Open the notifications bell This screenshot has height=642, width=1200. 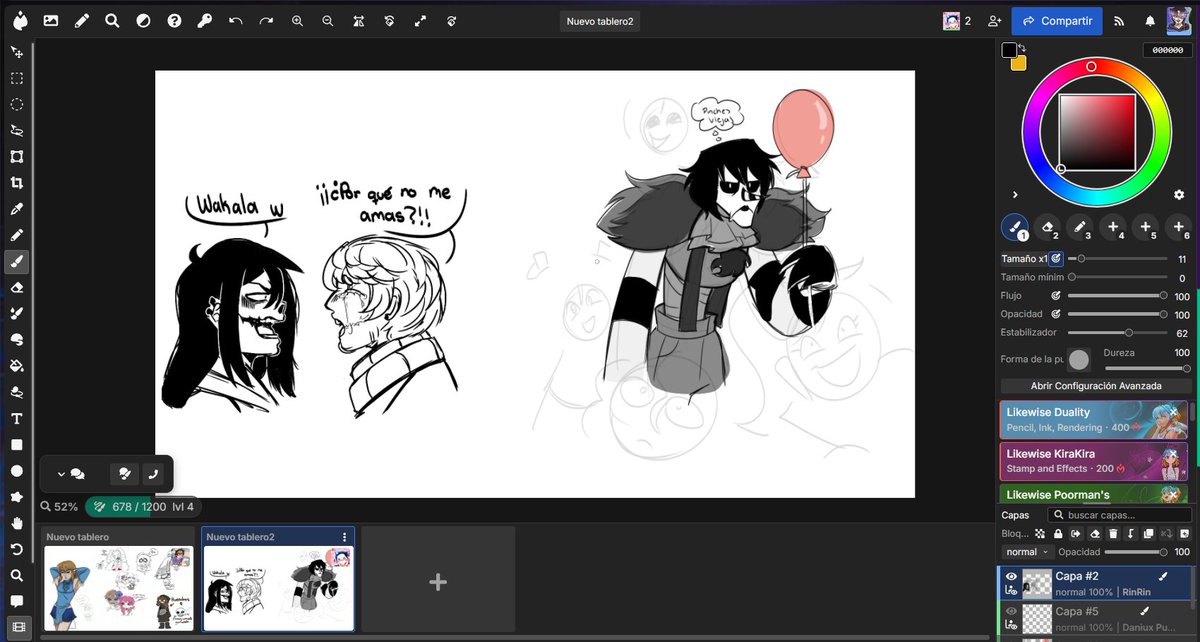1150,20
